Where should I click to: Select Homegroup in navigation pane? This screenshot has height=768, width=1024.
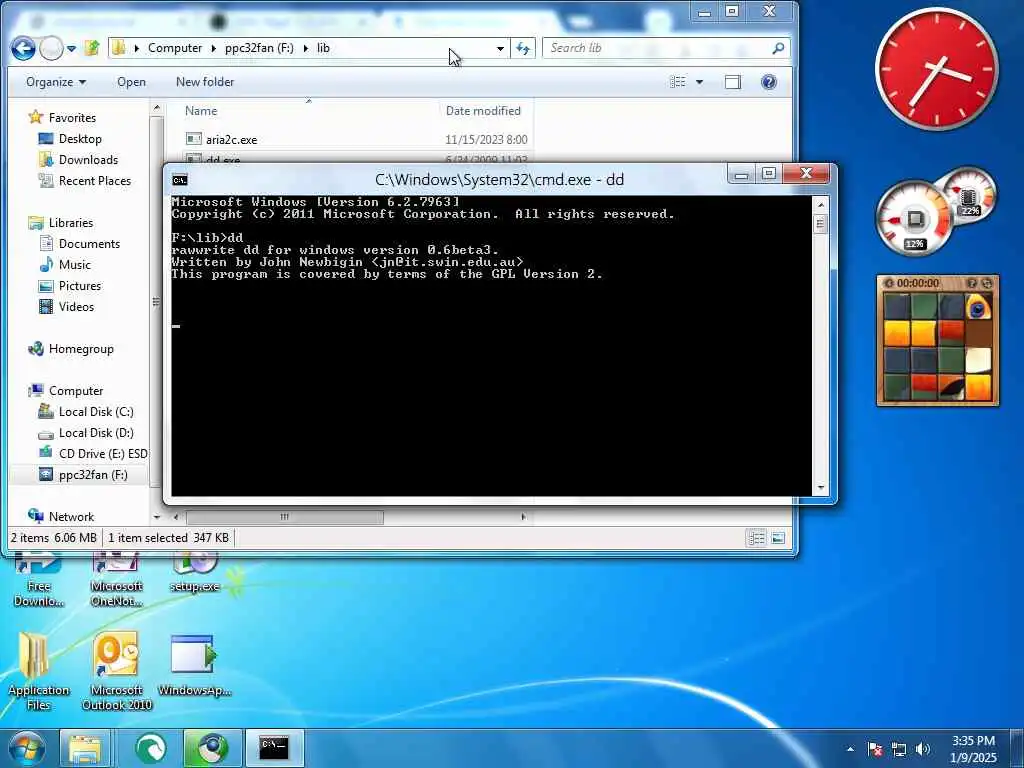(x=81, y=349)
